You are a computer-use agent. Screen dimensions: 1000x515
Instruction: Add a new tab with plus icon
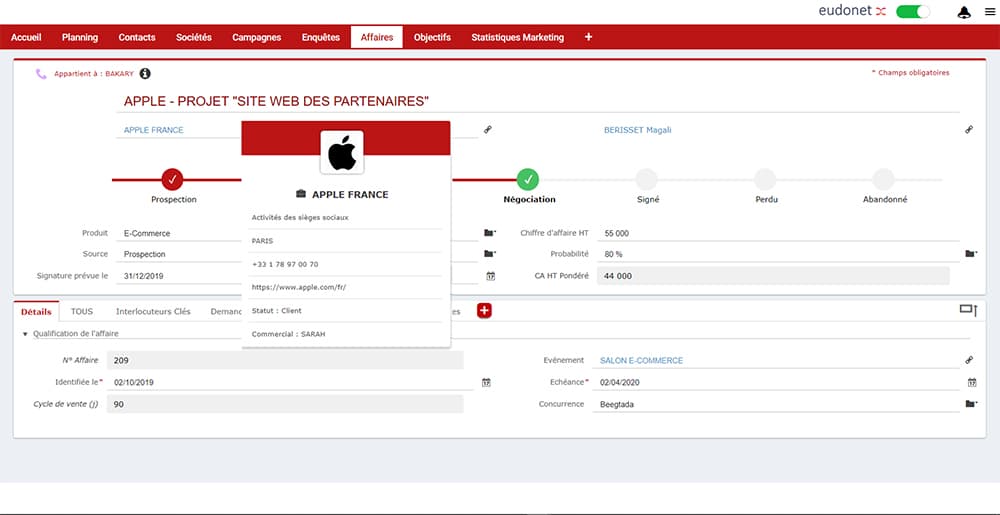coord(588,37)
